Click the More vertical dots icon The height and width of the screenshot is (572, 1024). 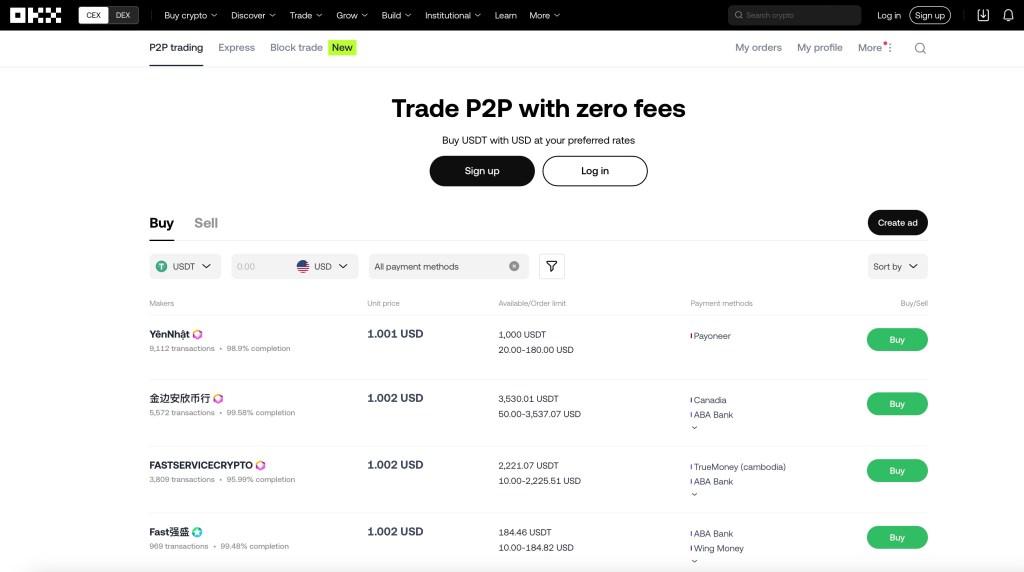tap(890, 48)
